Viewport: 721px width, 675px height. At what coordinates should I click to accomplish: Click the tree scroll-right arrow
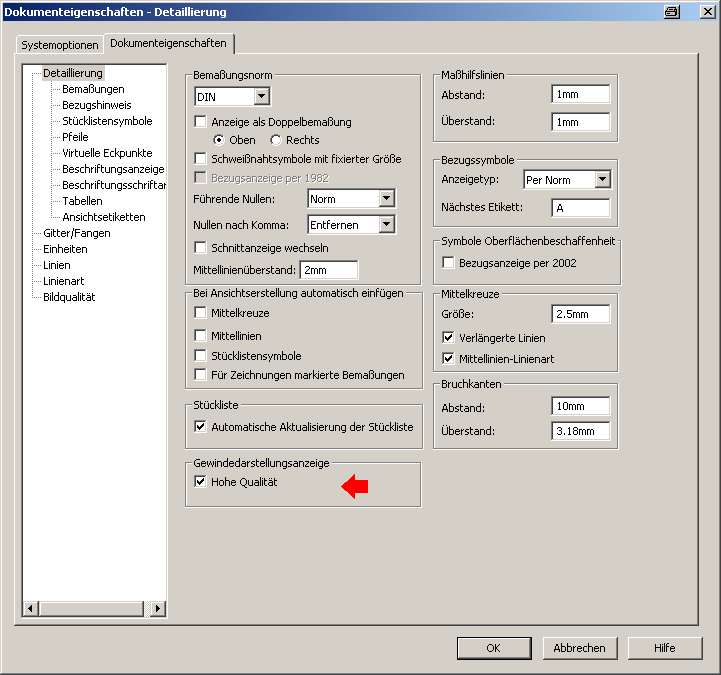158,609
